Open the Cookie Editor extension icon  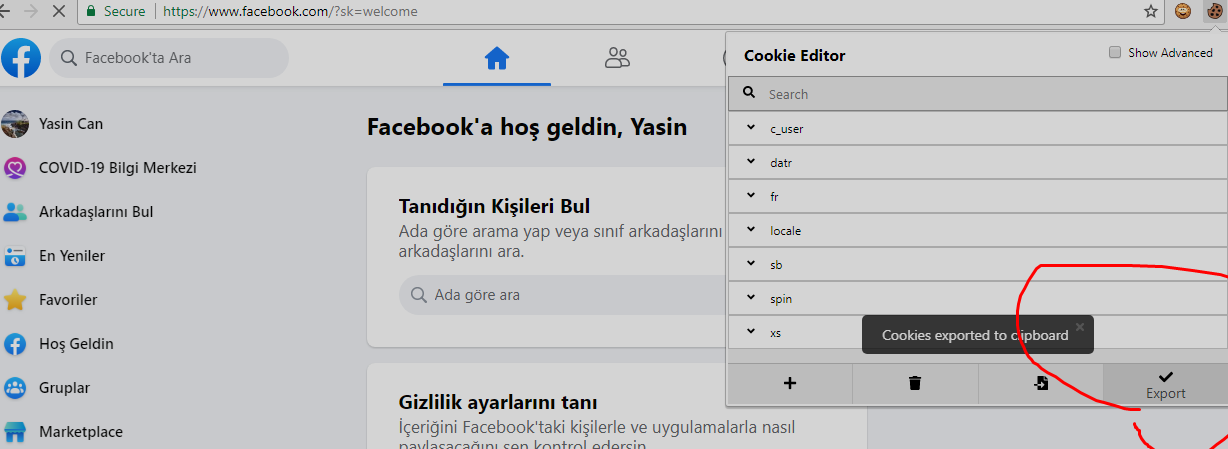point(1214,12)
